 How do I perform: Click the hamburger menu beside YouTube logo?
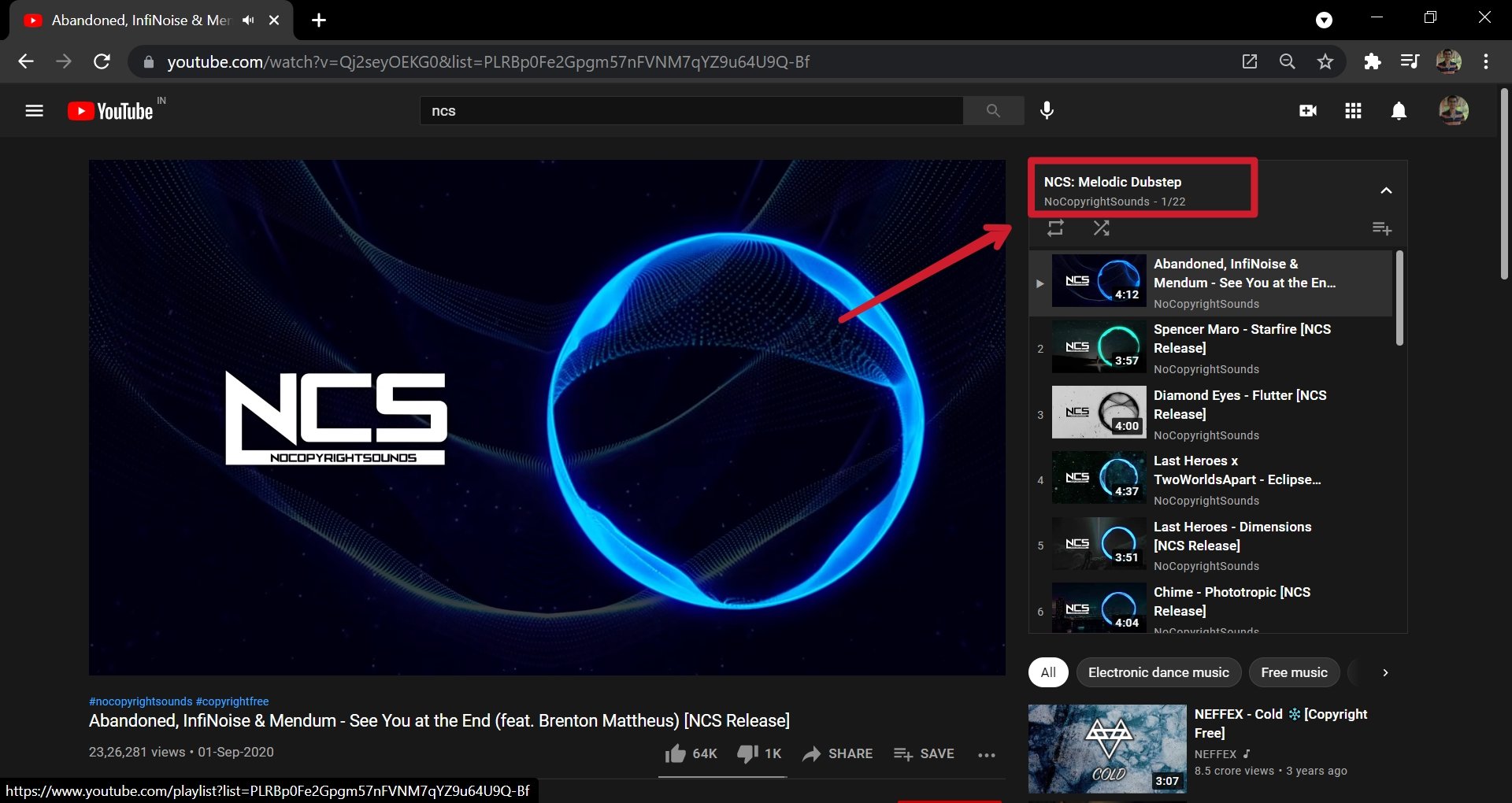pos(35,110)
